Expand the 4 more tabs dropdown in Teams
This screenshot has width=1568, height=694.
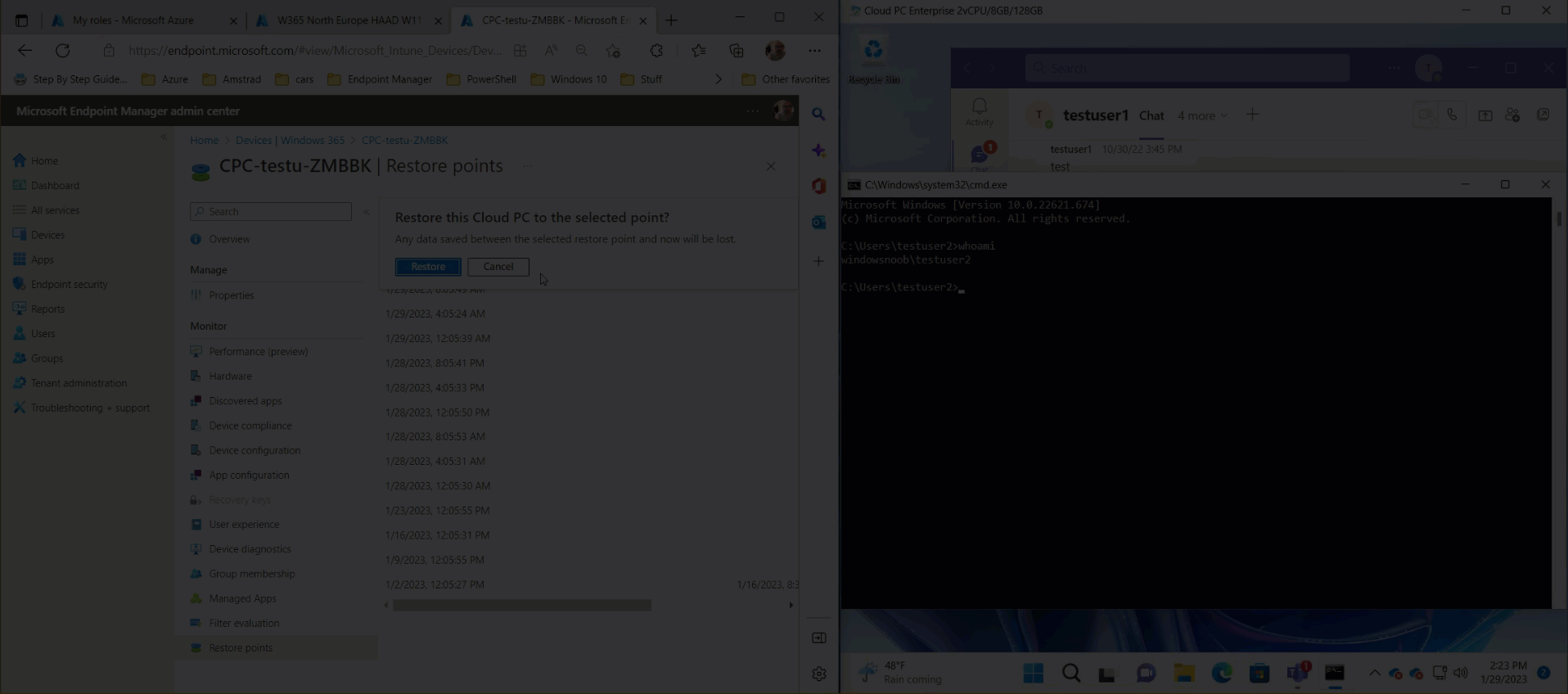pos(1202,116)
